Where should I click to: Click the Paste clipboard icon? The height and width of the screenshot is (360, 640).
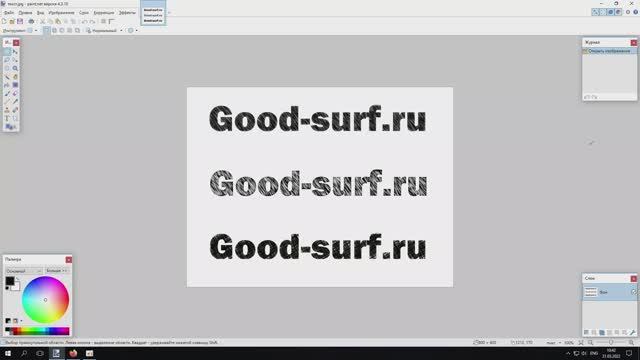58,21
